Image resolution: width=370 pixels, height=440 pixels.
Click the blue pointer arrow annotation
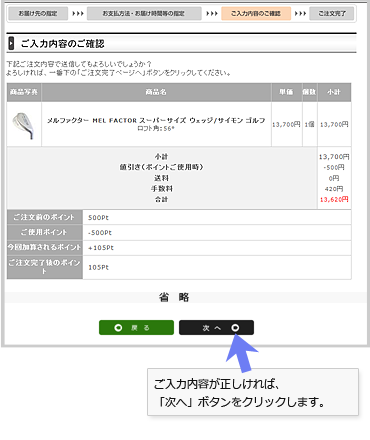[x=241, y=353]
